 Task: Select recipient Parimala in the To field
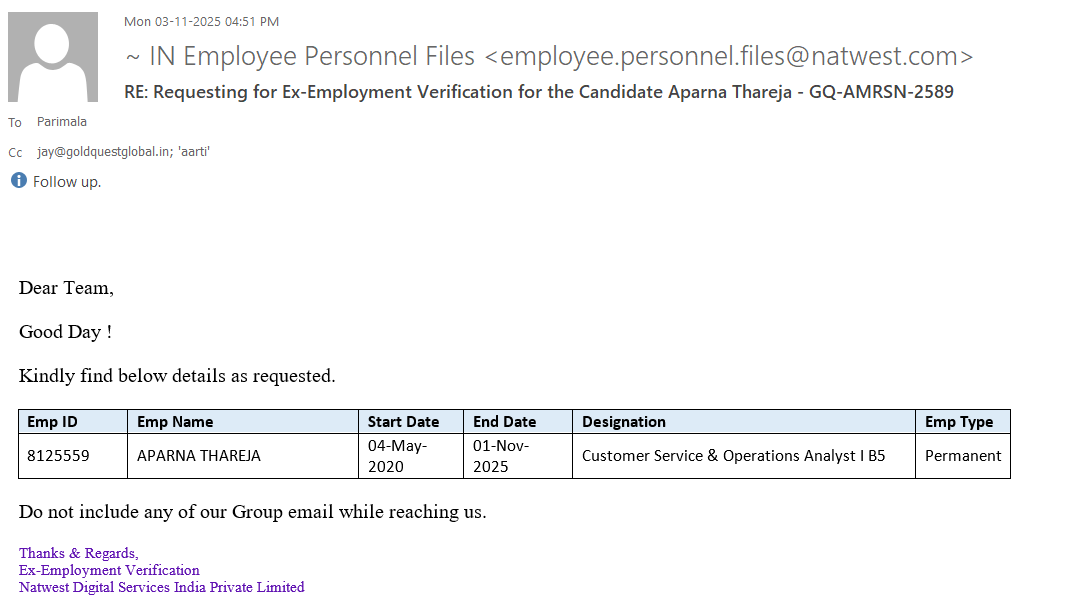pos(62,122)
